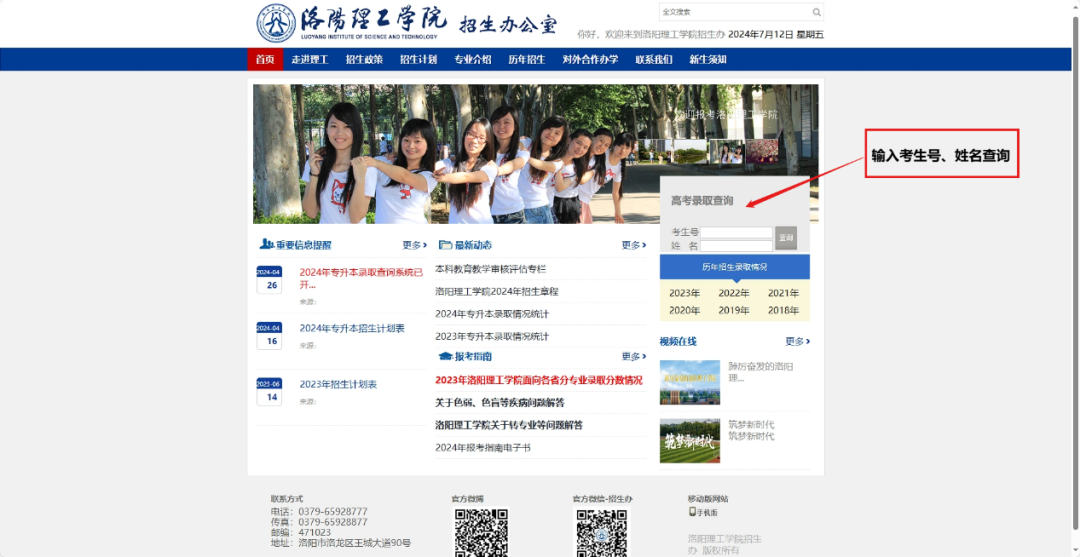Click the 招生办公室 header title
The width and height of the screenshot is (1080, 557).
click(x=508, y=25)
